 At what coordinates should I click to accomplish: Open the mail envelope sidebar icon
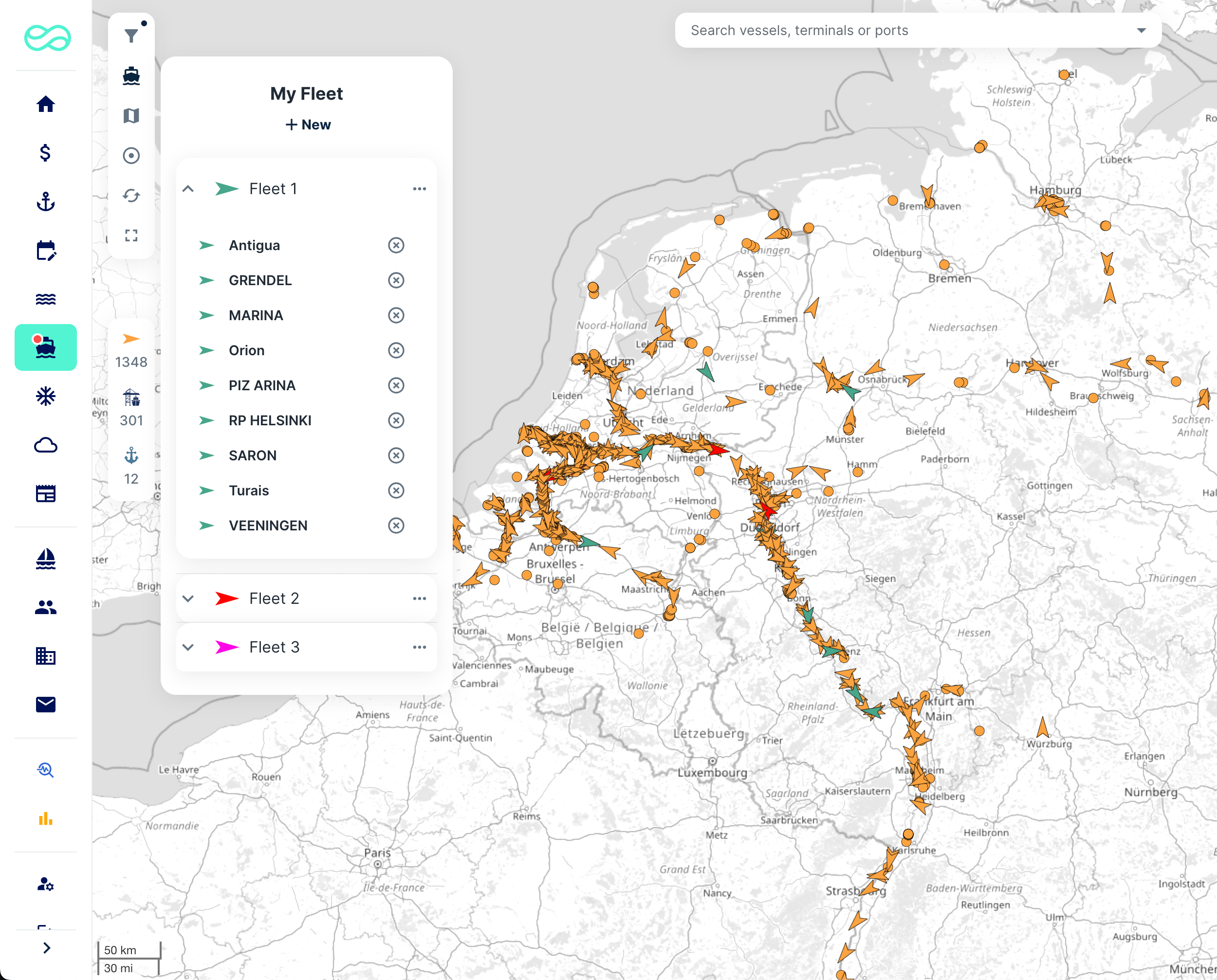(45, 704)
